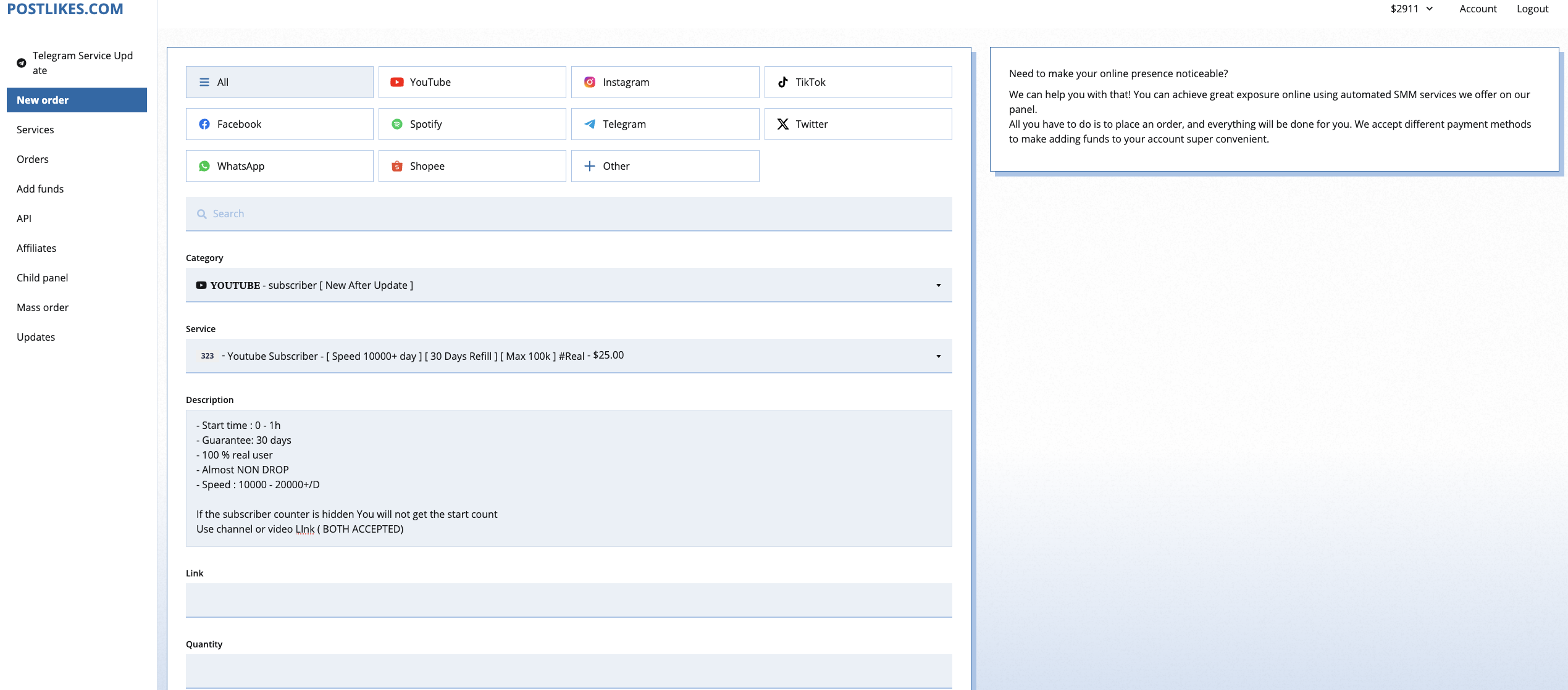The image size is (1568, 690).
Task: Open Mass order page
Action: click(43, 307)
